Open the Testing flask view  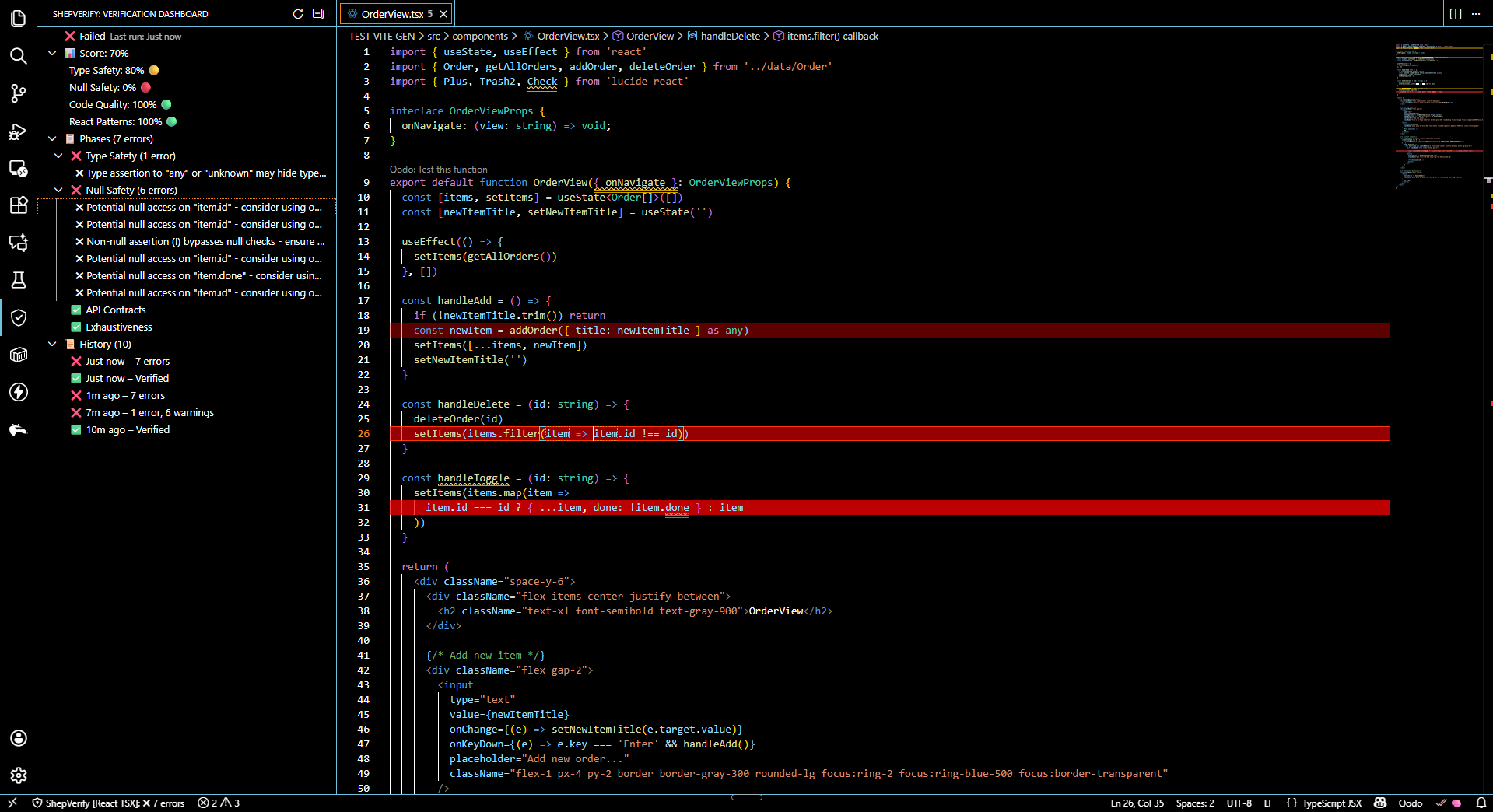(x=18, y=280)
